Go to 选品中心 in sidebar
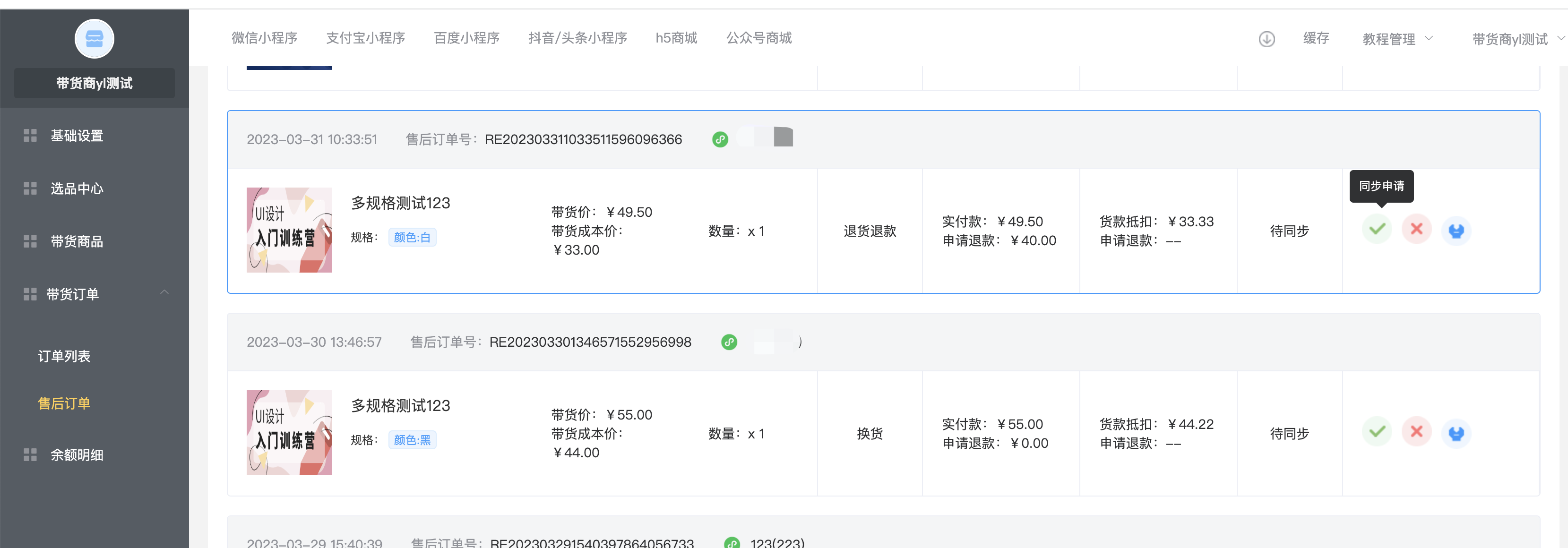The width and height of the screenshot is (1568, 548). [x=77, y=188]
